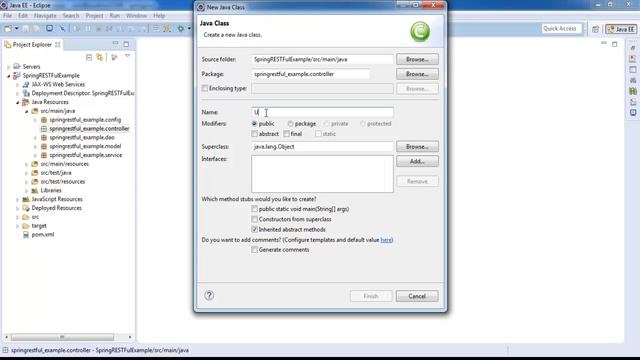Browse for the Superclass
The image size is (640, 360).
[x=417, y=146]
